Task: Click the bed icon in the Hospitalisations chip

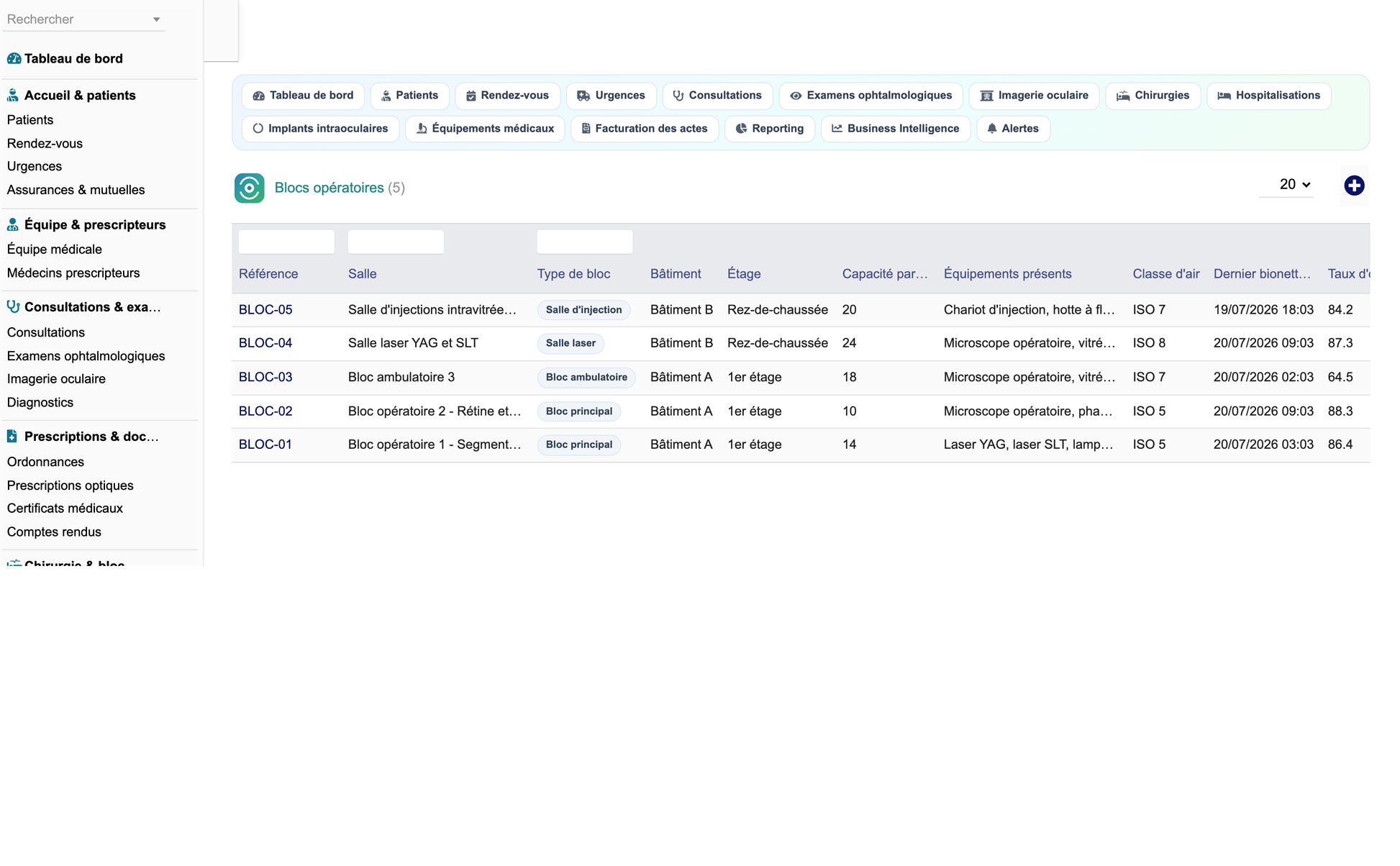Action: pos(1224,96)
